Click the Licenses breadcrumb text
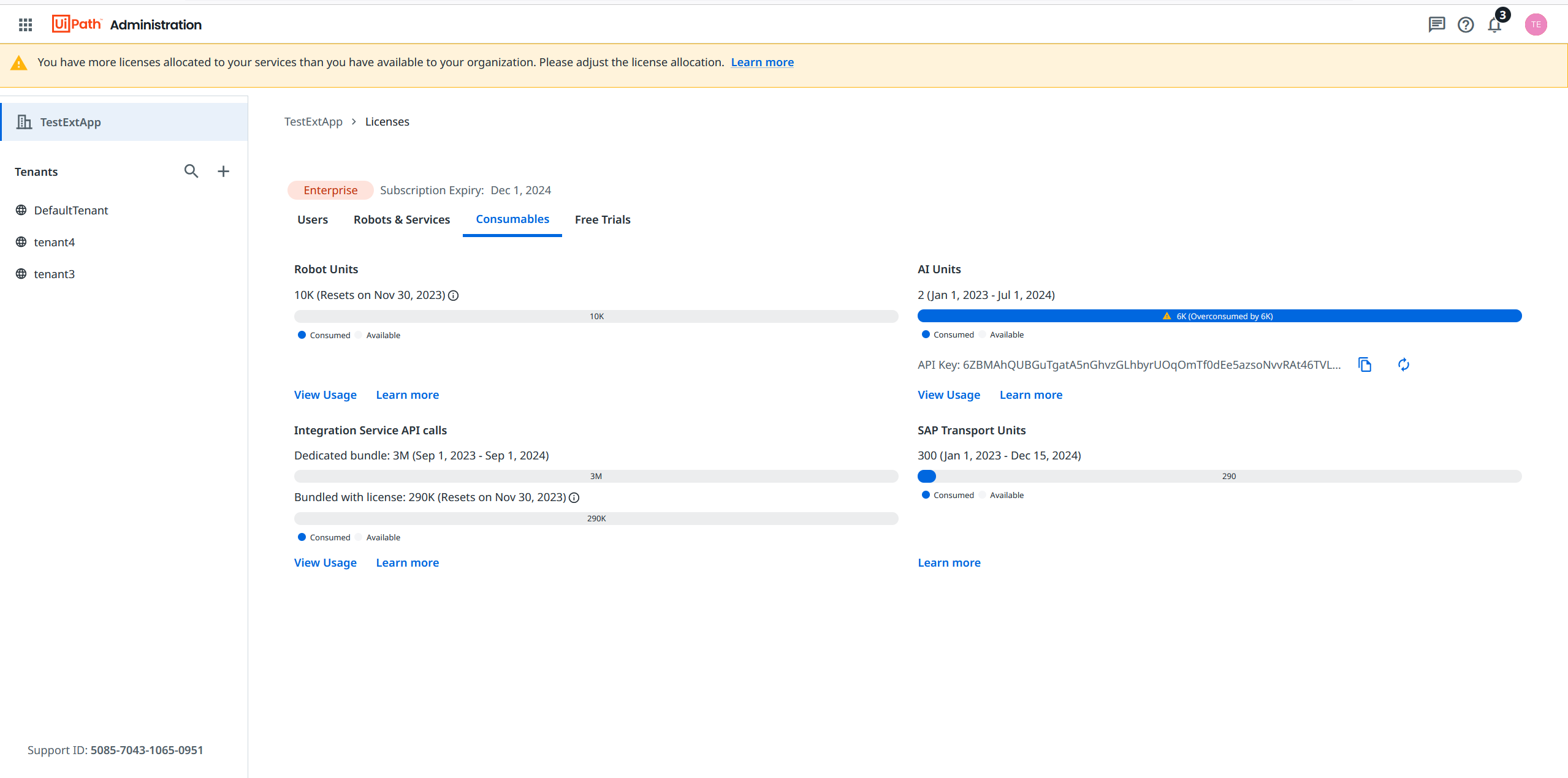 click(x=387, y=122)
